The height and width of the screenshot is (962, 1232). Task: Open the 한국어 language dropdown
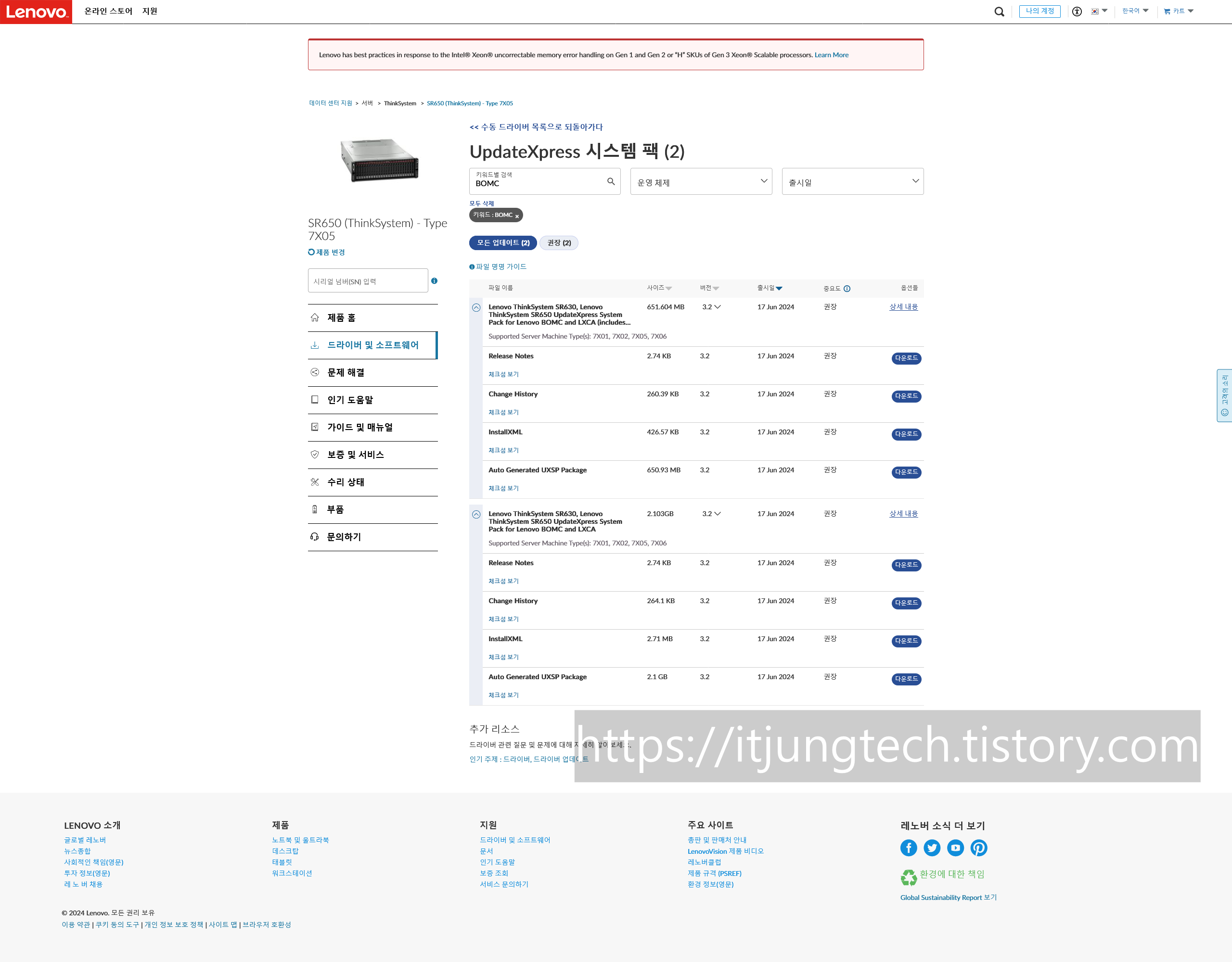point(1135,11)
